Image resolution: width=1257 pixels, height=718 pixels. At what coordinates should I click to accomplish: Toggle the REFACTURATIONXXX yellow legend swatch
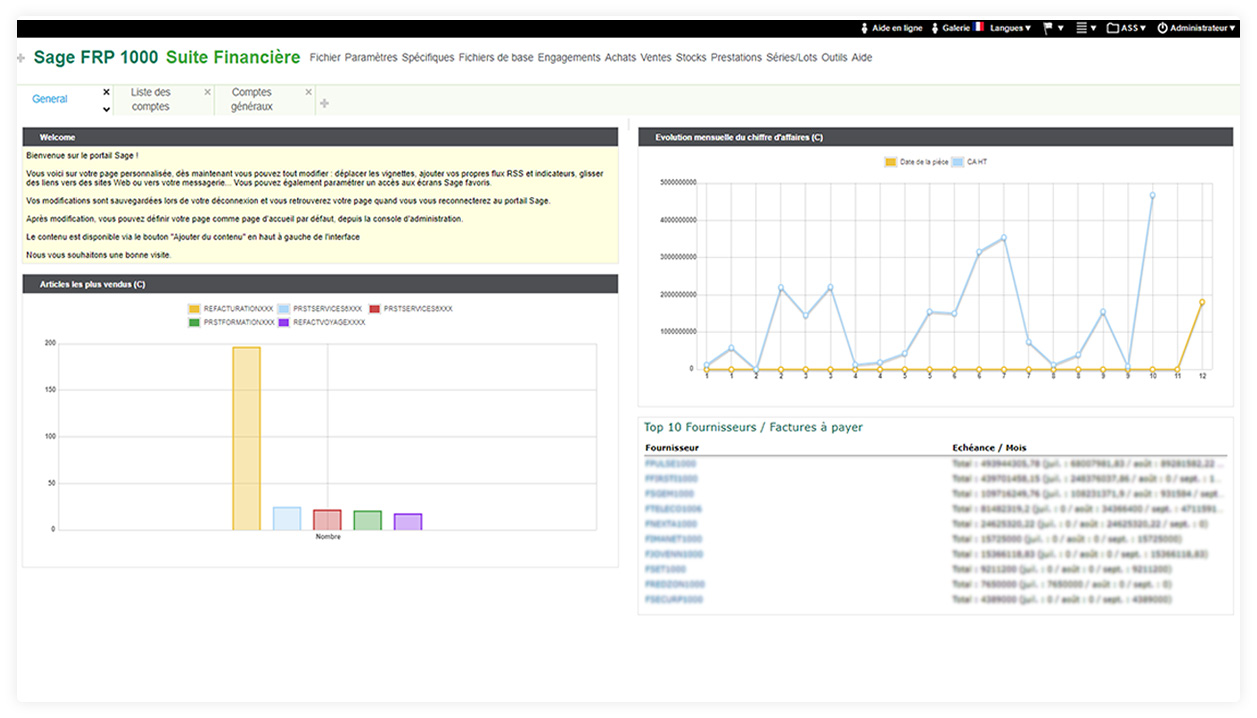click(x=194, y=309)
